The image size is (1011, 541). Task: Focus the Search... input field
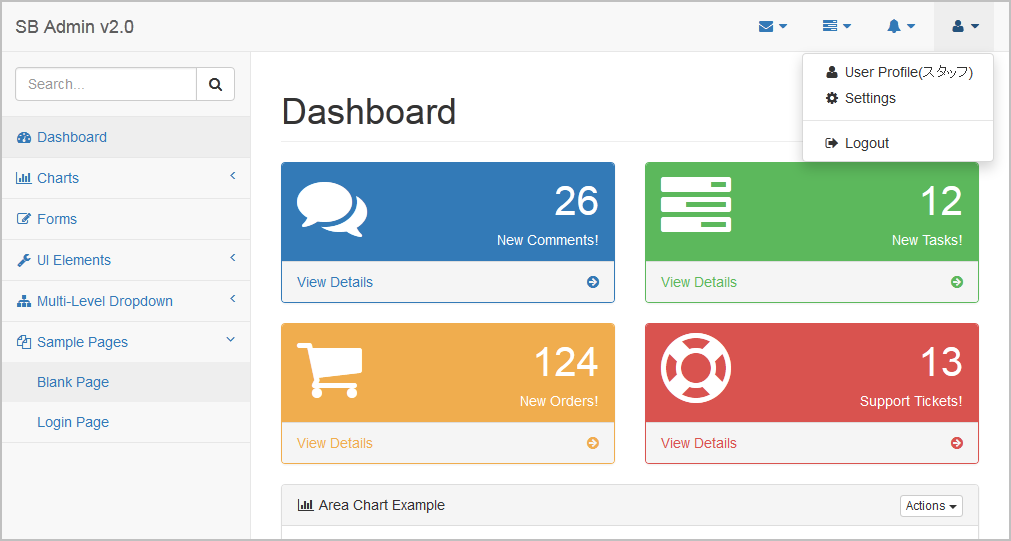(x=106, y=84)
